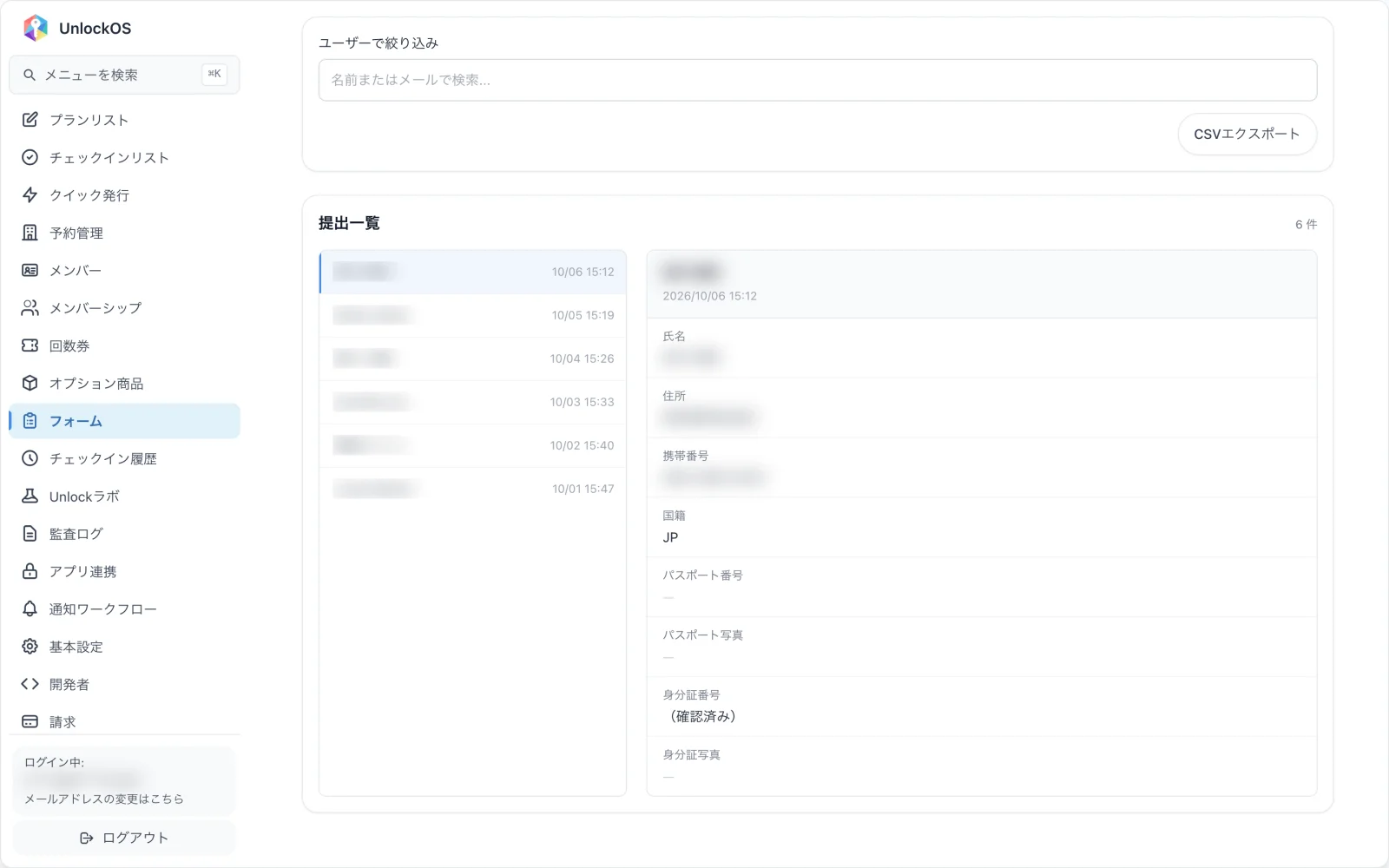Click the flask icon for Unlockラボ
This screenshot has height=868, width=1389.
click(30, 496)
